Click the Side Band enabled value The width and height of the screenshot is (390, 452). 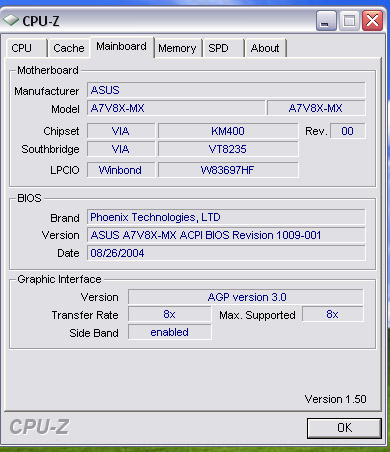169,332
